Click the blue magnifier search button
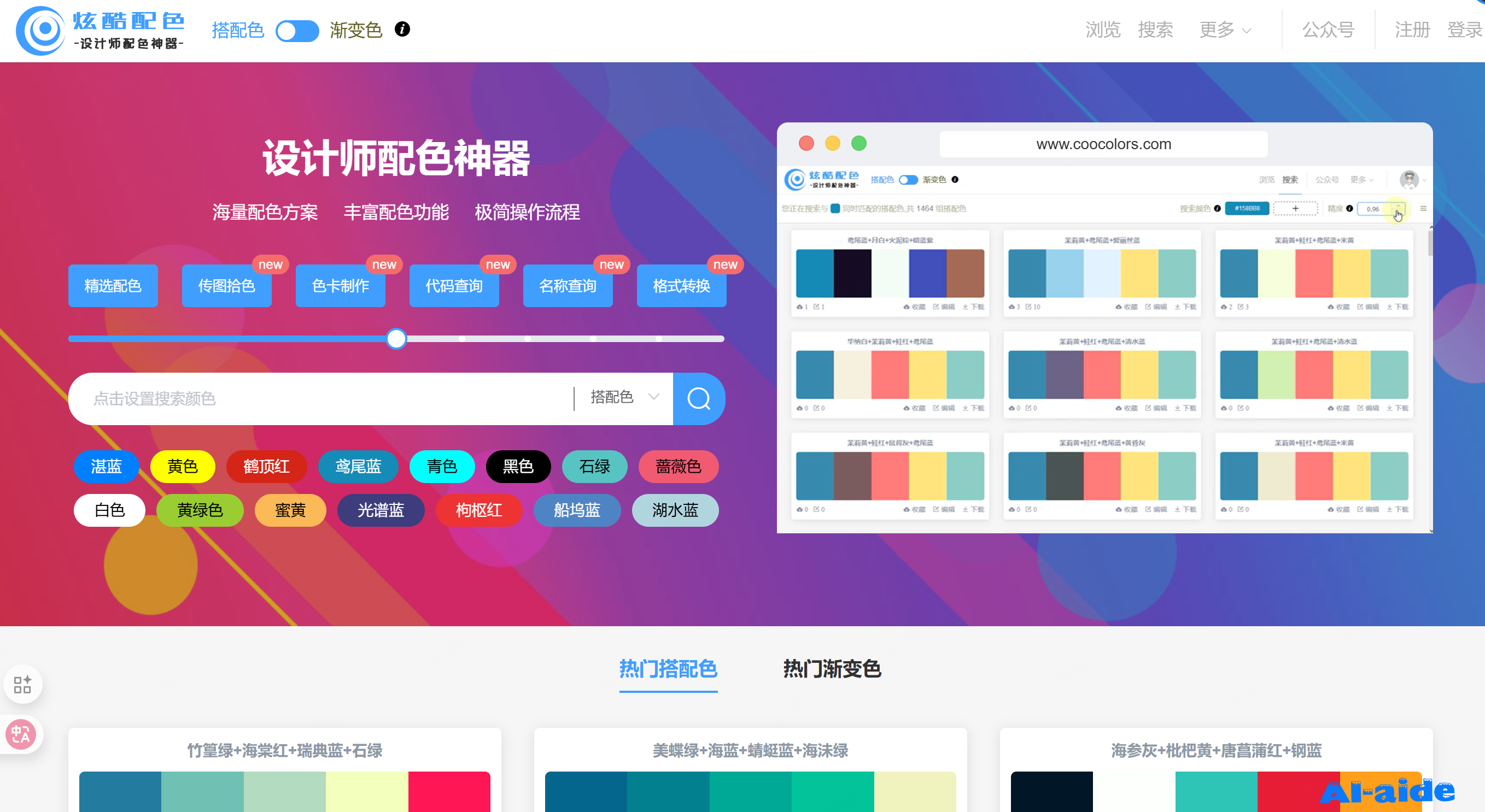 [699, 398]
